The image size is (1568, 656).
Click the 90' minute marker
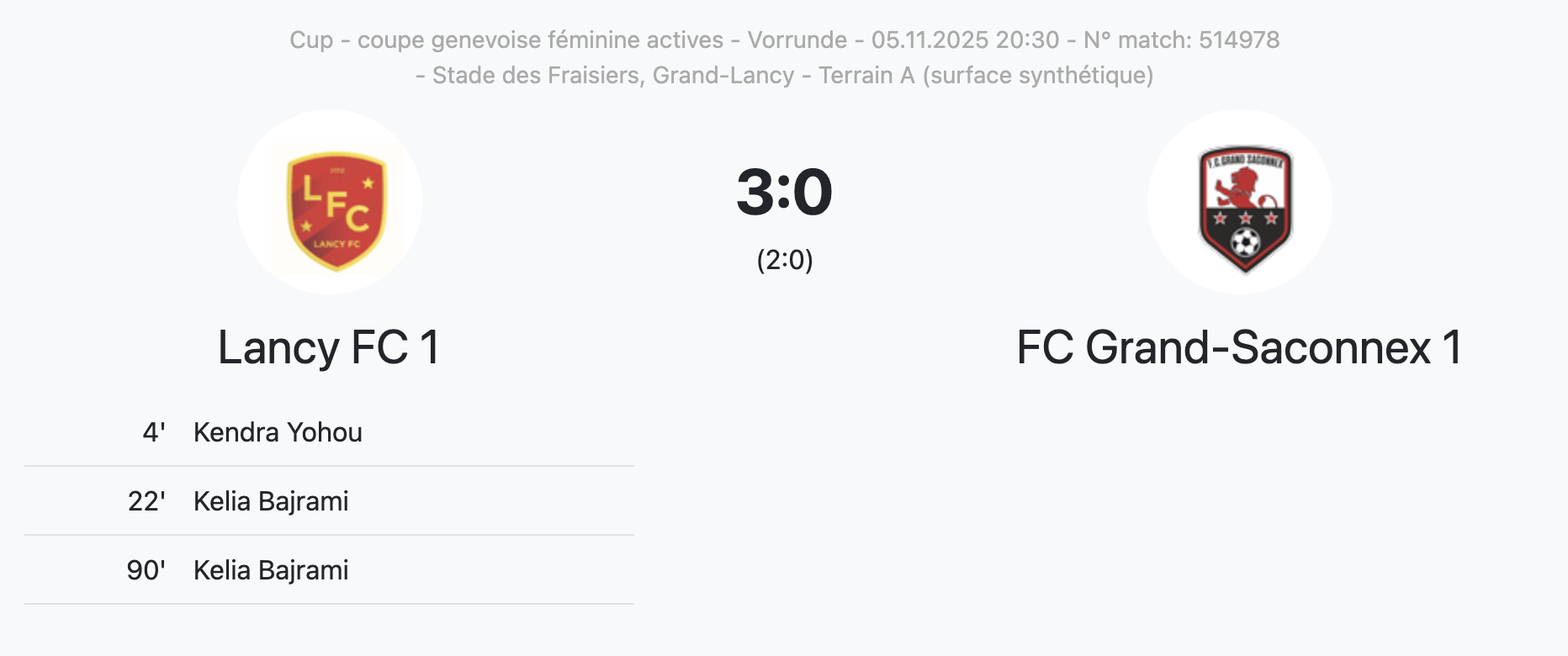tap(146, 570)
